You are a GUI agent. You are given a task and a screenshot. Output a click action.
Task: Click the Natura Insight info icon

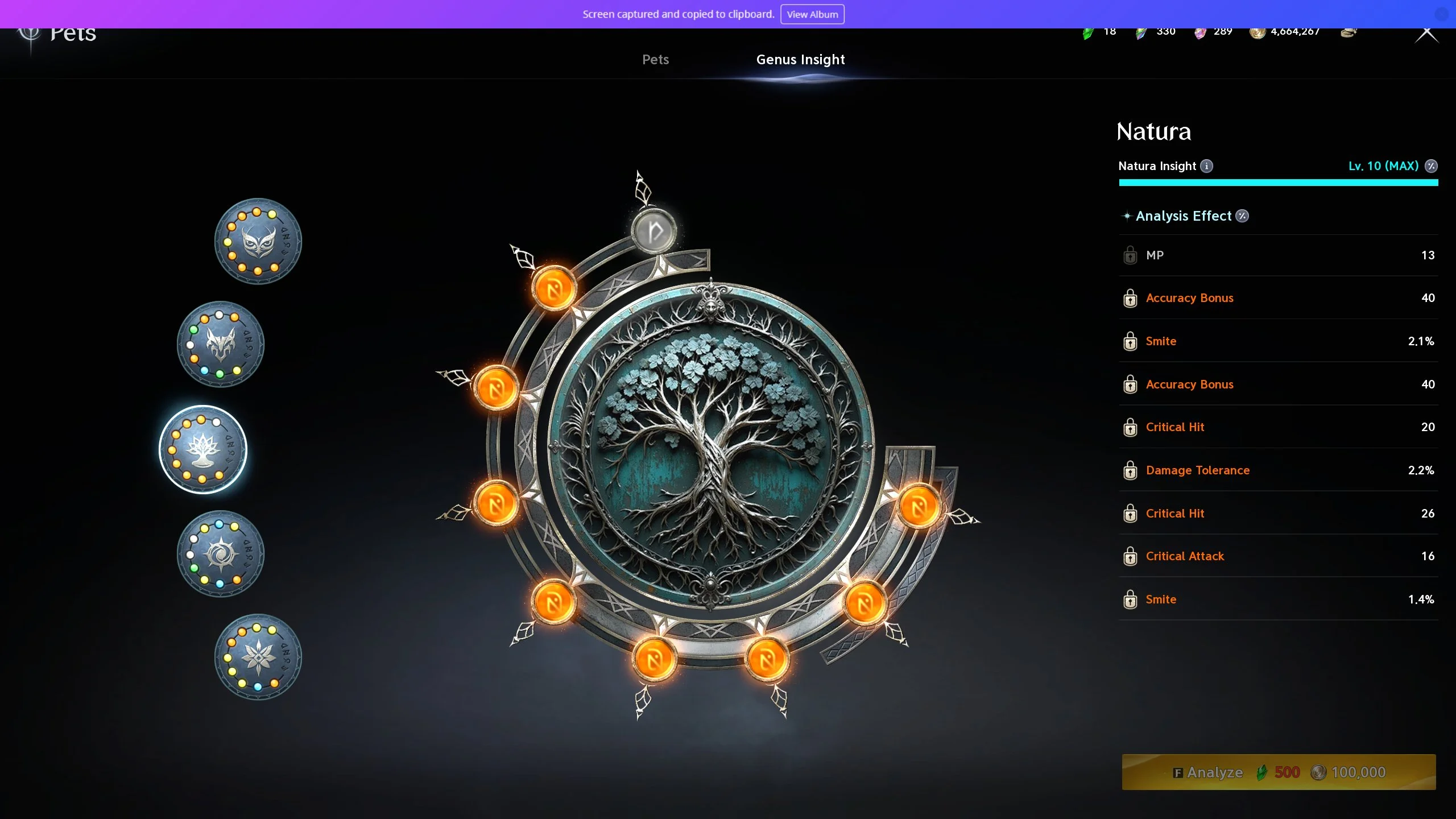[x=1206, y=166]
